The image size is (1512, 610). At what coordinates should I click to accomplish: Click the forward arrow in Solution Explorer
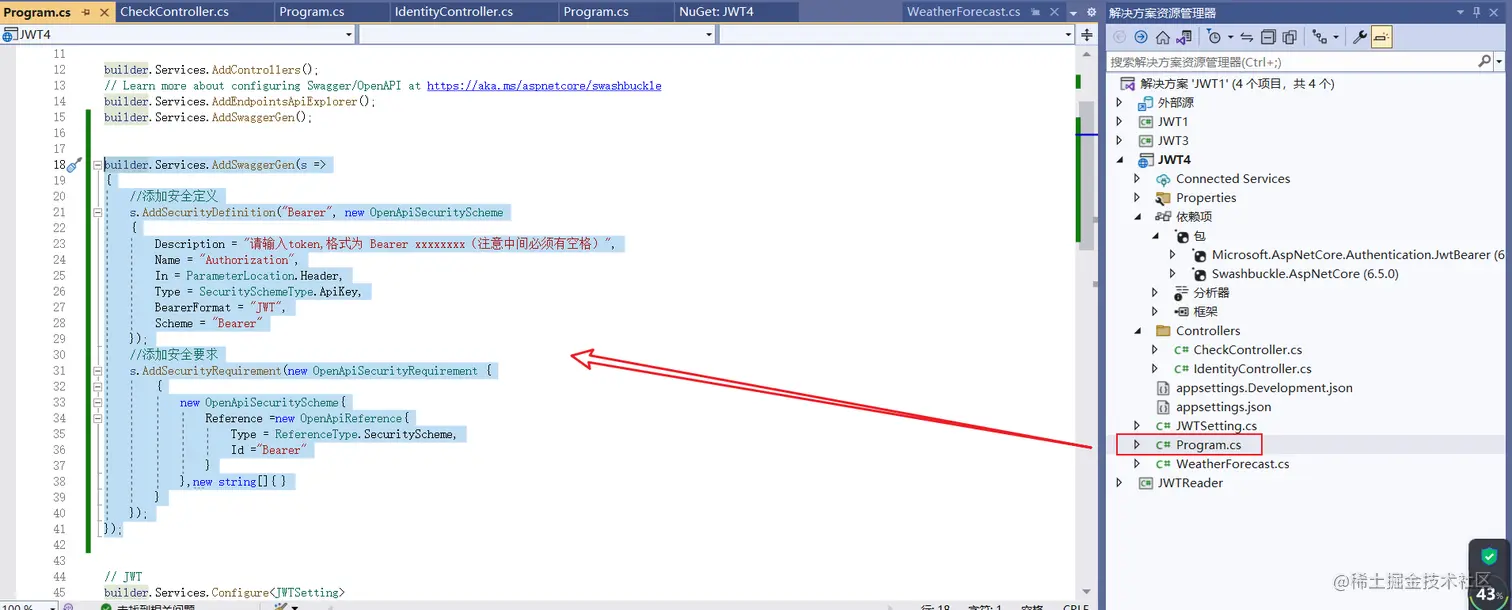click(1141, 37)
